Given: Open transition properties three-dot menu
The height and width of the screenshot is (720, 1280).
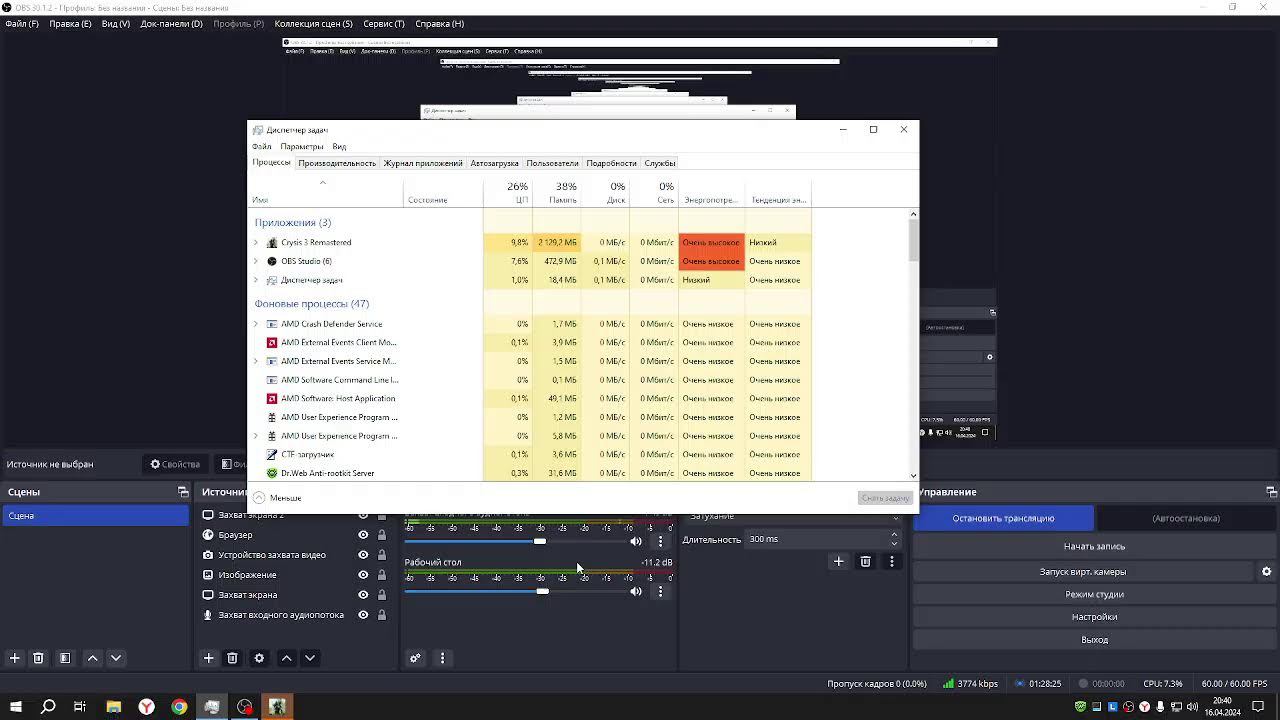Looking at the screenshot, I should [x=892, y=562].
